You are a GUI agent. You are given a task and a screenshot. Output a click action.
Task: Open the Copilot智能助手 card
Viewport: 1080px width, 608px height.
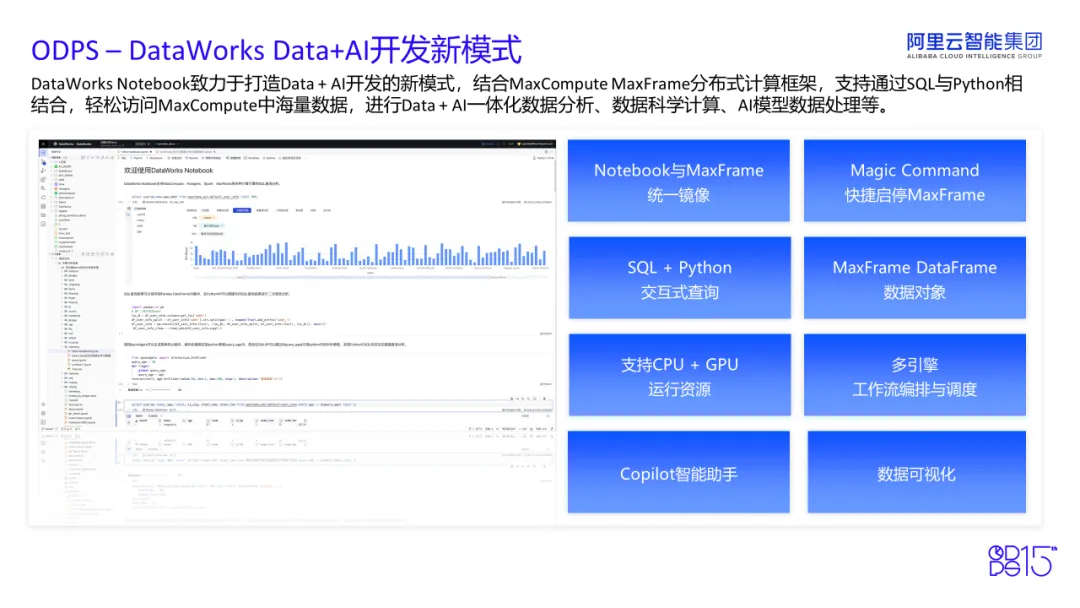point(678,472)
